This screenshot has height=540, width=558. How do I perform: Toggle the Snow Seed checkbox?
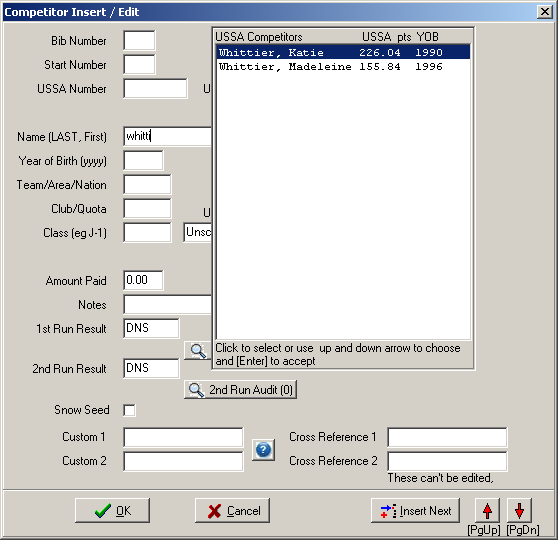[x=130, y=410]
